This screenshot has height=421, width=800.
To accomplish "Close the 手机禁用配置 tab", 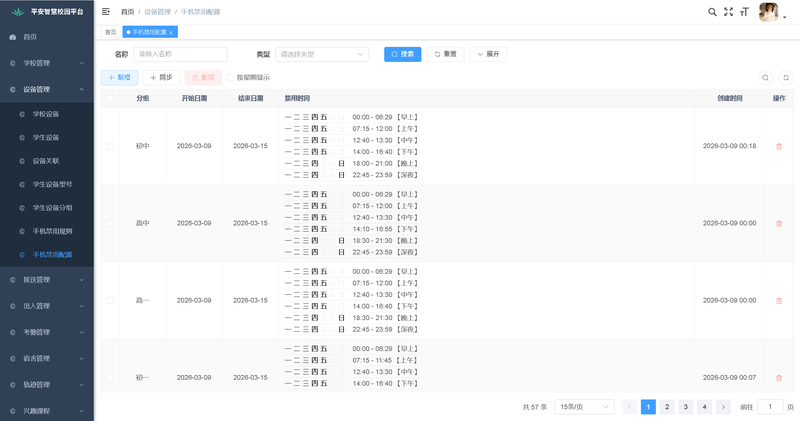I will click(x=171, y=33).
